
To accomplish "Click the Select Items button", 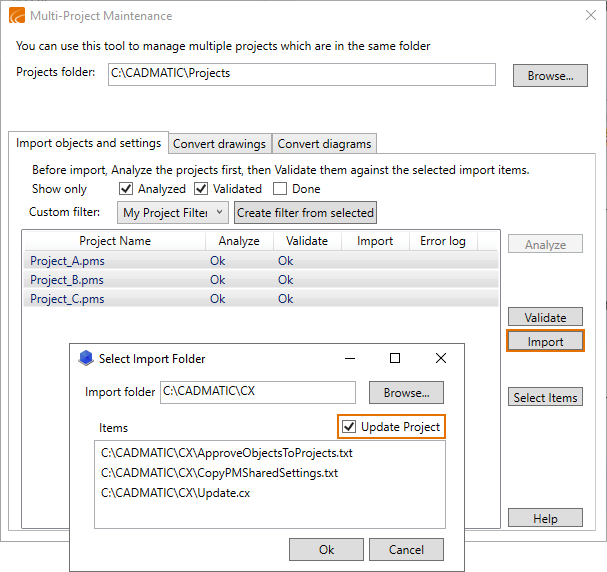I will pos(545,397).
